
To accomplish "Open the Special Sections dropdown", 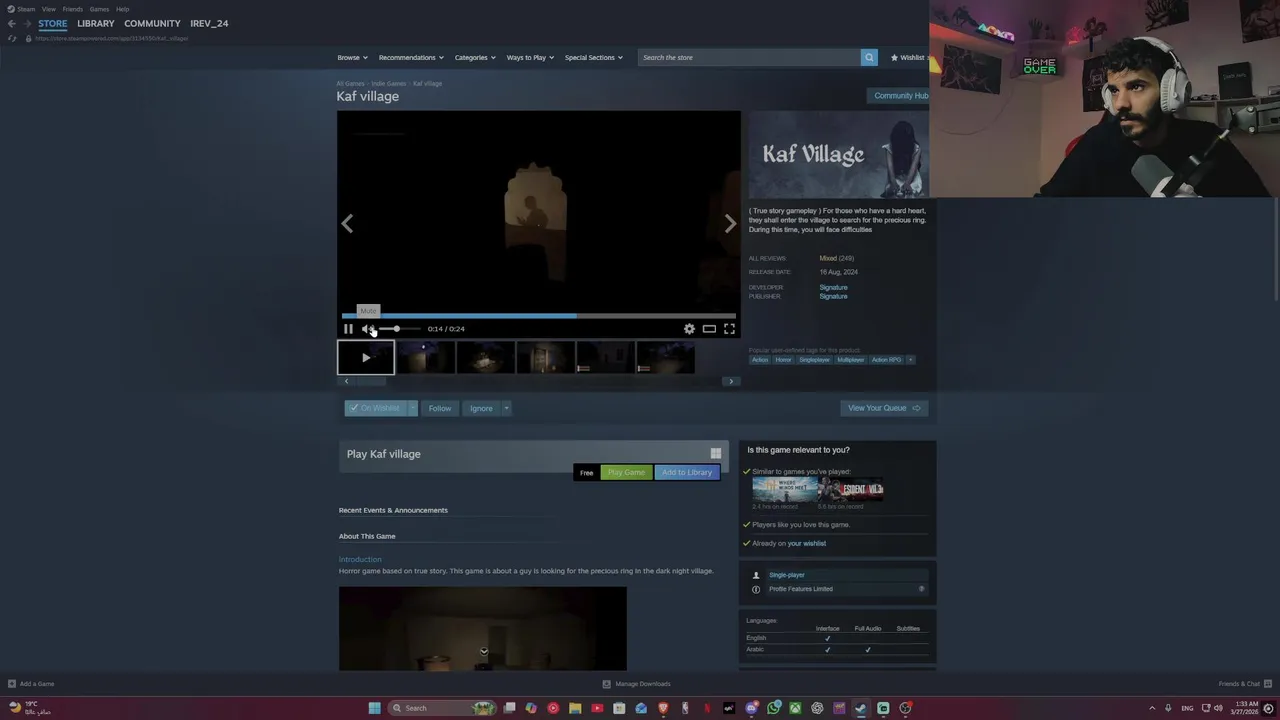I will 593,57.
